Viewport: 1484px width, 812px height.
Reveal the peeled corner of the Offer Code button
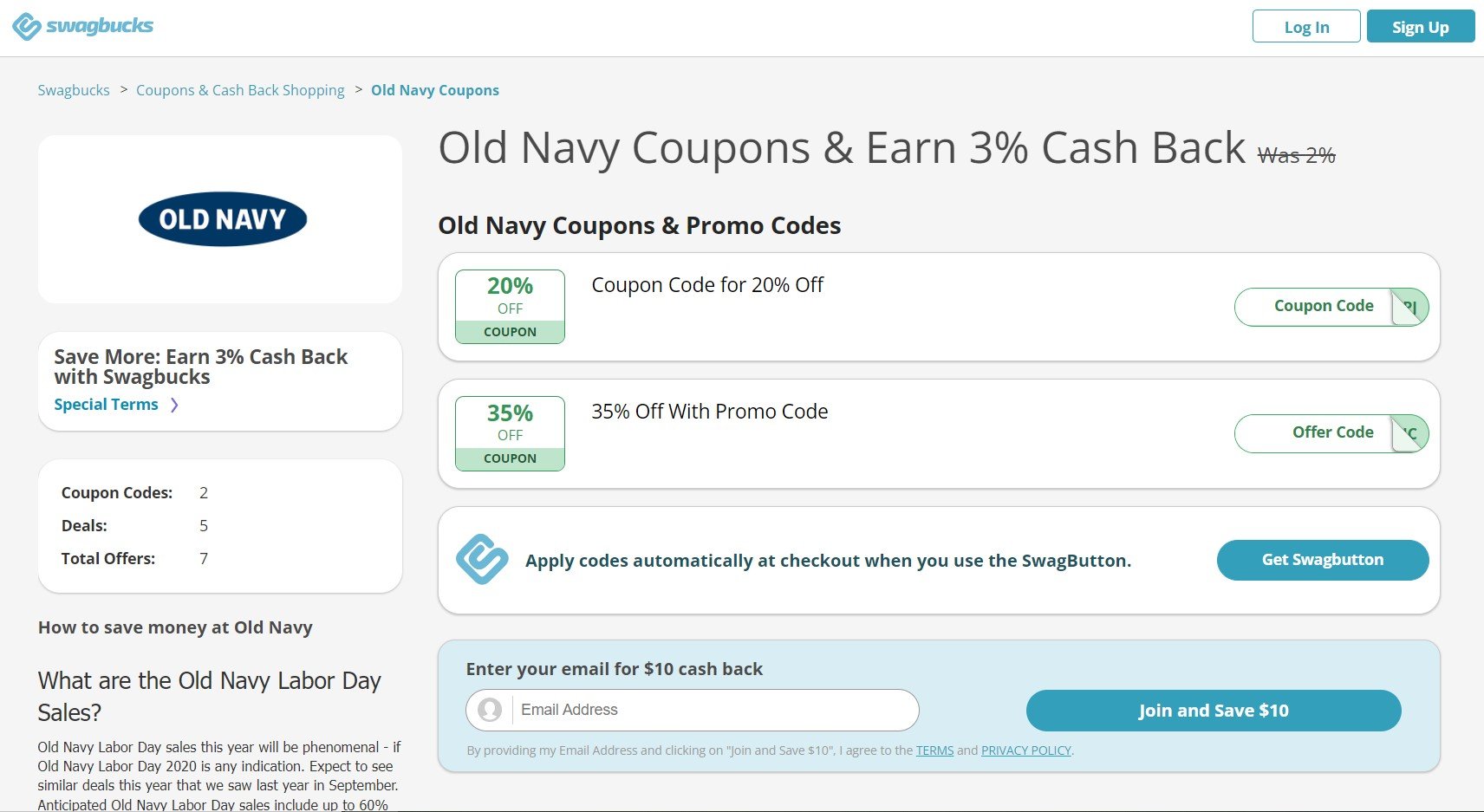click(1409, 433)
